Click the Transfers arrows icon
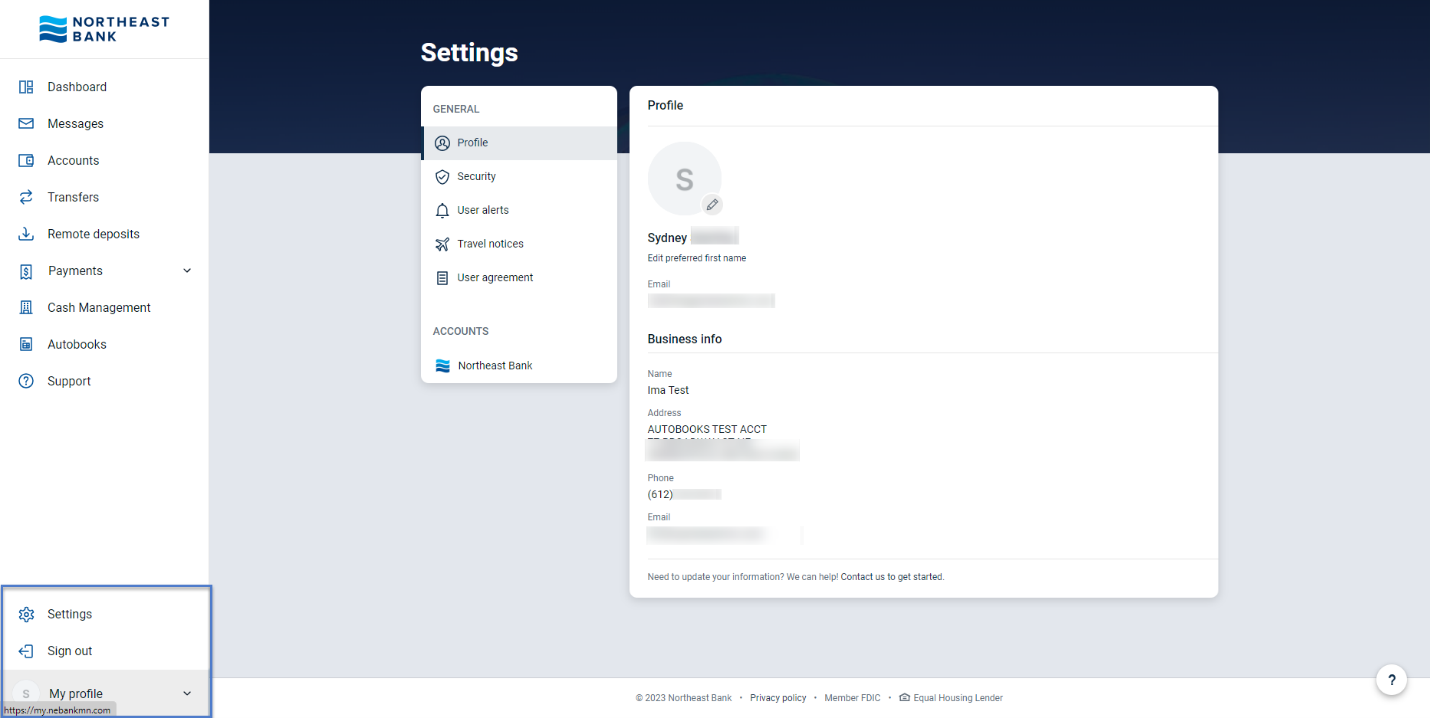 (27, 198)
